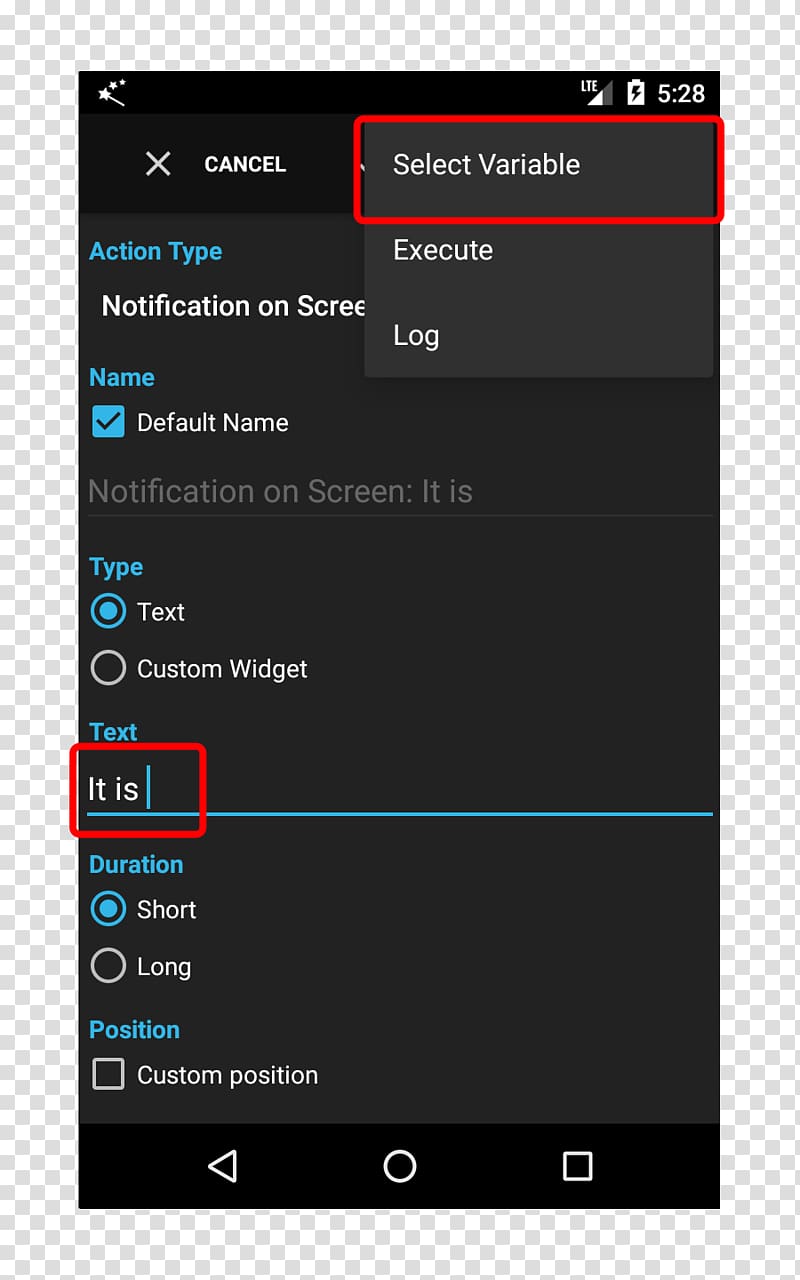Select the Custom Widget radio button
The image size is (800, 1280).
(x=108, y=668)
